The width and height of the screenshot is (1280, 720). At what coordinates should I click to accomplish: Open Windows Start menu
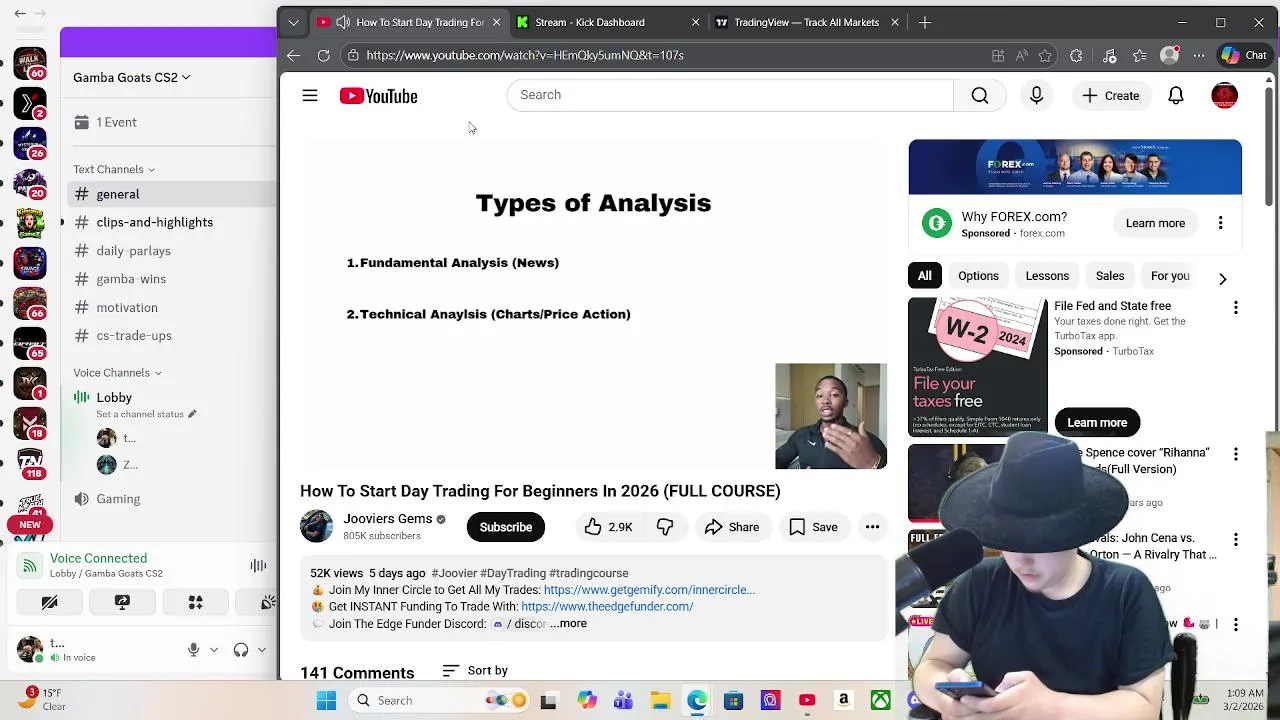[x=326, y=701]
